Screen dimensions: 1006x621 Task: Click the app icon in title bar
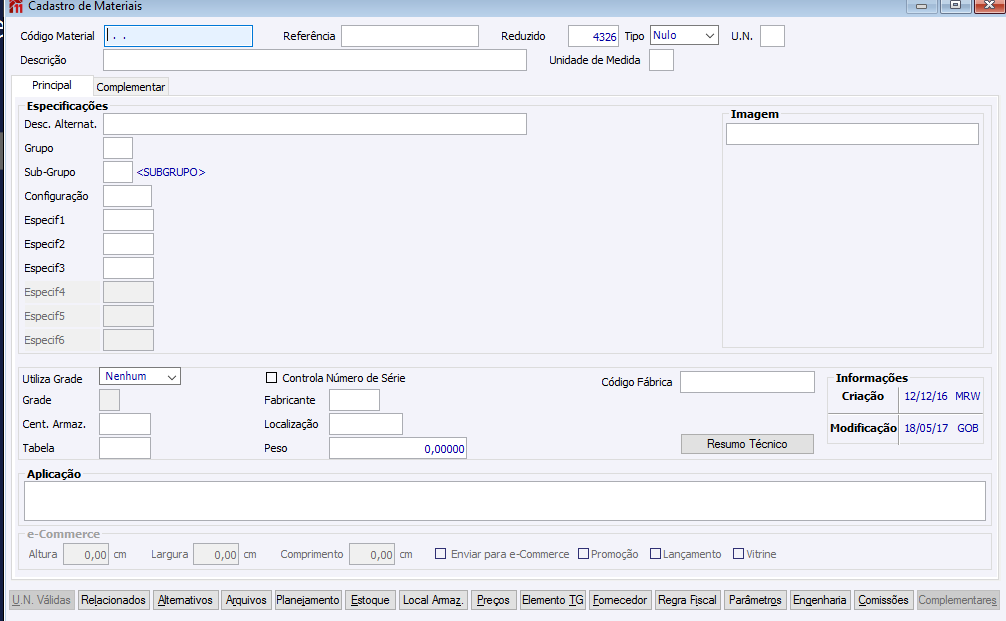(x=15, y=6)
